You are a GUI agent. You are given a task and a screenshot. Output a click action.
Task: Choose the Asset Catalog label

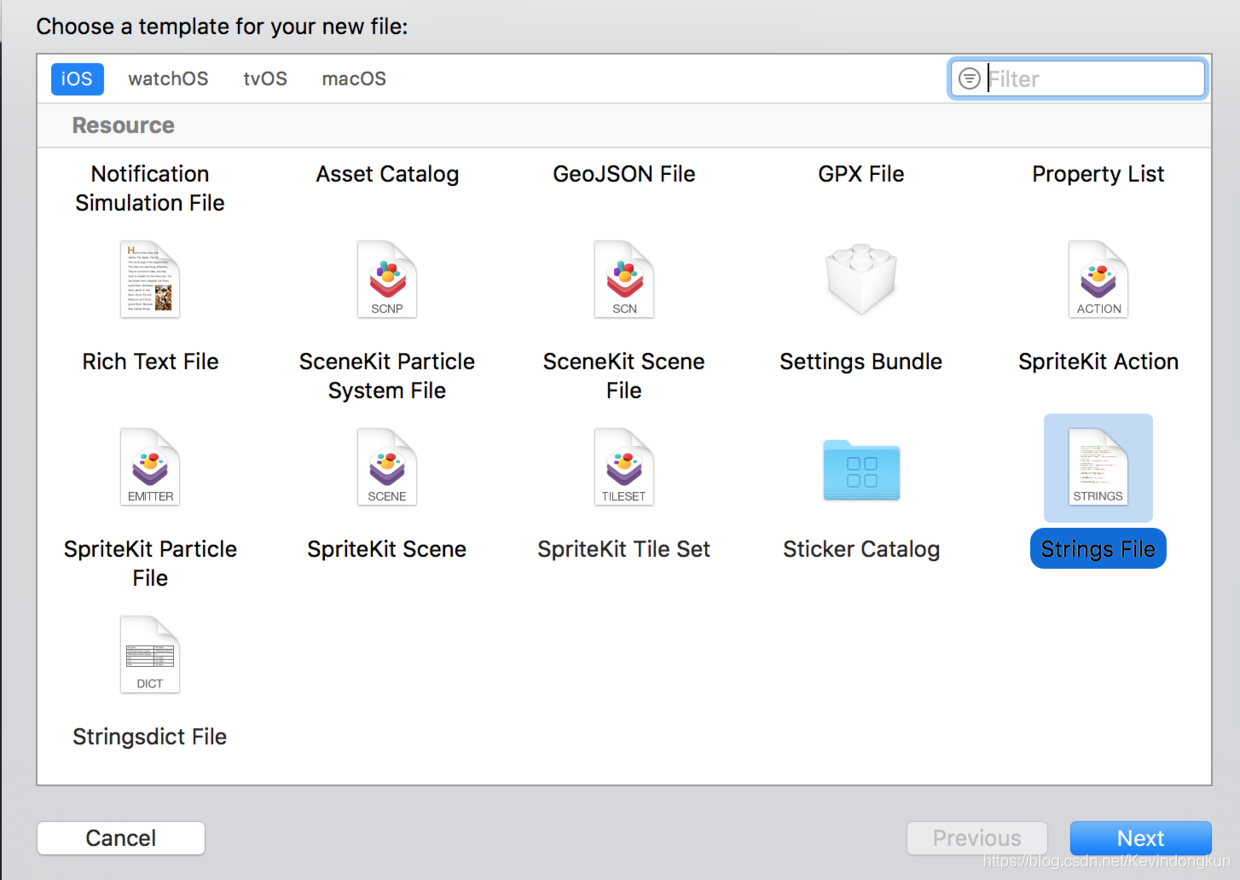coord(387,174)
